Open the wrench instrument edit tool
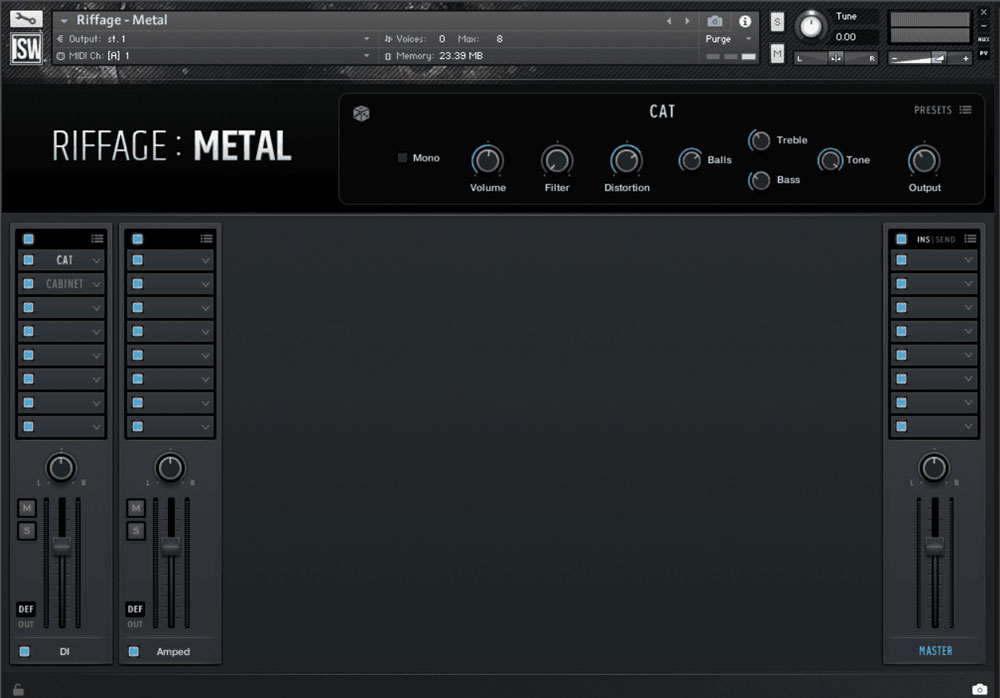This screenshot has width=1000, height=698. [26, 18]
